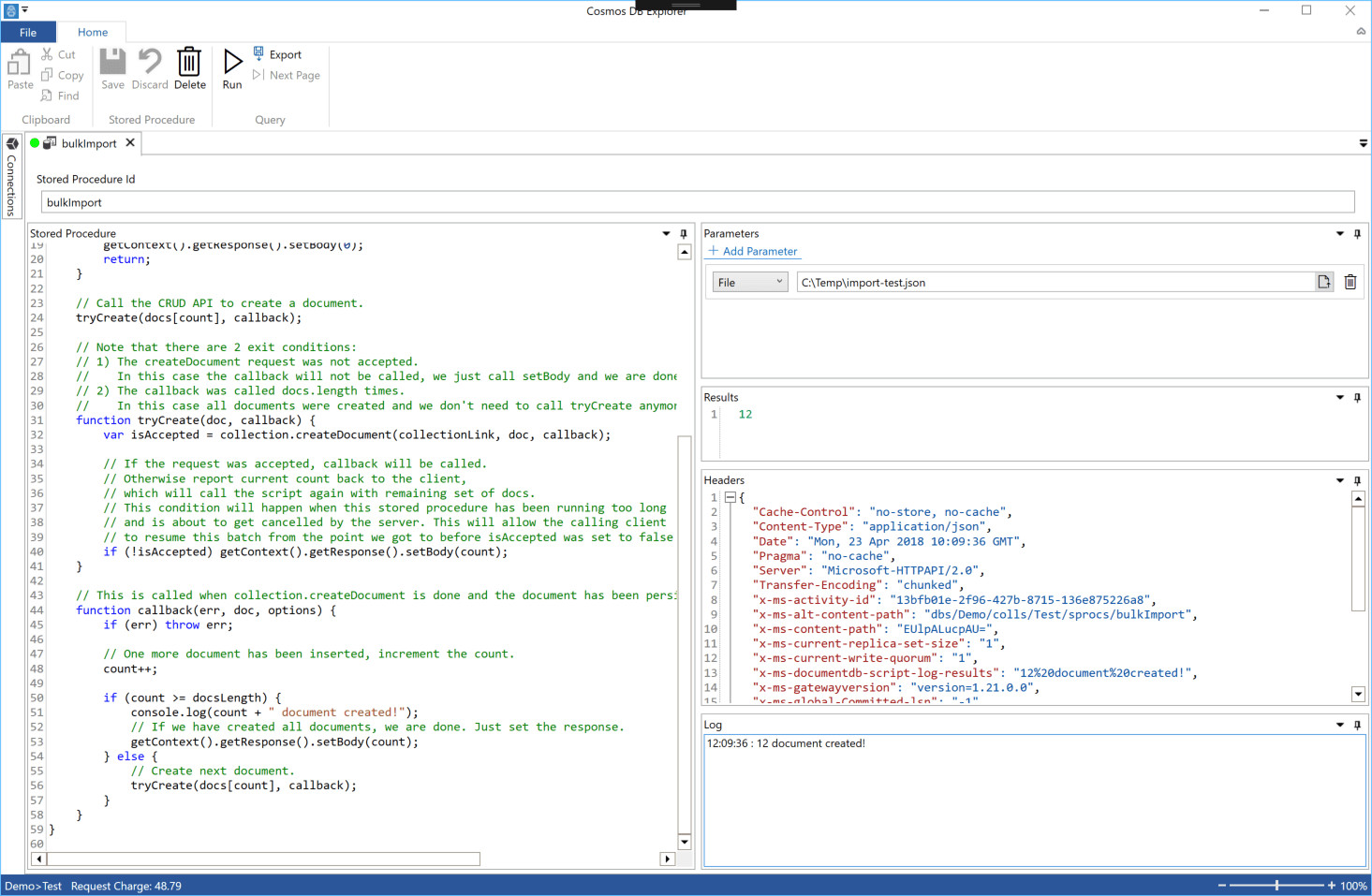The width and height of the screenshot is (1372, 896).
Task: Open Stored Procedure panel options dropdown
Action: (x=667, y=233)
